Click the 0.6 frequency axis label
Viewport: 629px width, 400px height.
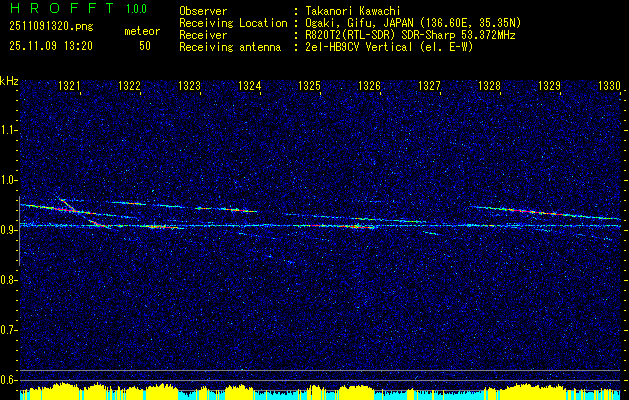click(8, 380)
